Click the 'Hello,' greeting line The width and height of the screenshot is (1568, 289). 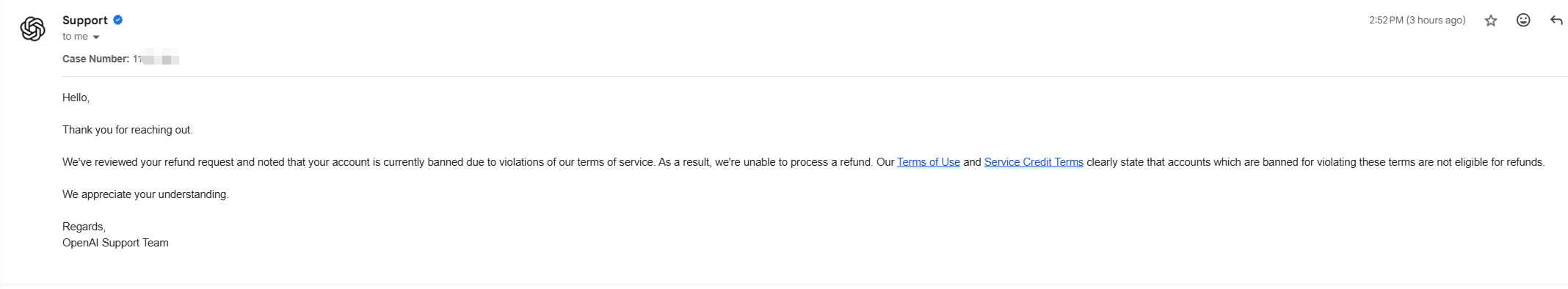(76, 98)
